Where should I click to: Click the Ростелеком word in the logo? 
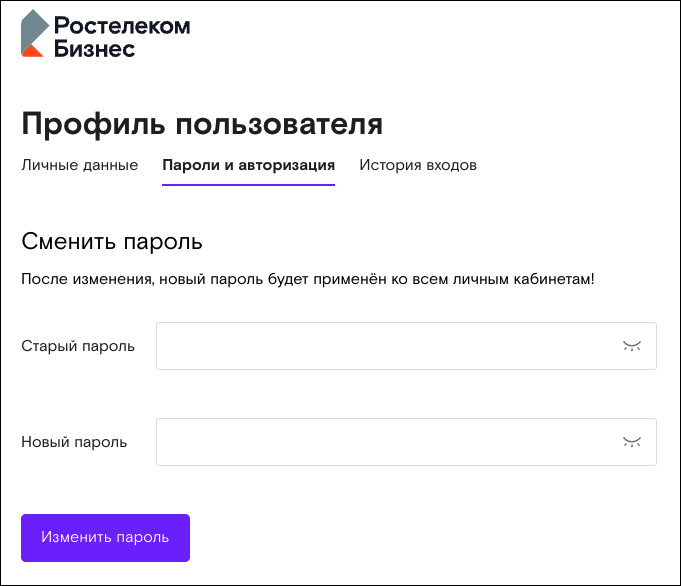click(122, 26)
